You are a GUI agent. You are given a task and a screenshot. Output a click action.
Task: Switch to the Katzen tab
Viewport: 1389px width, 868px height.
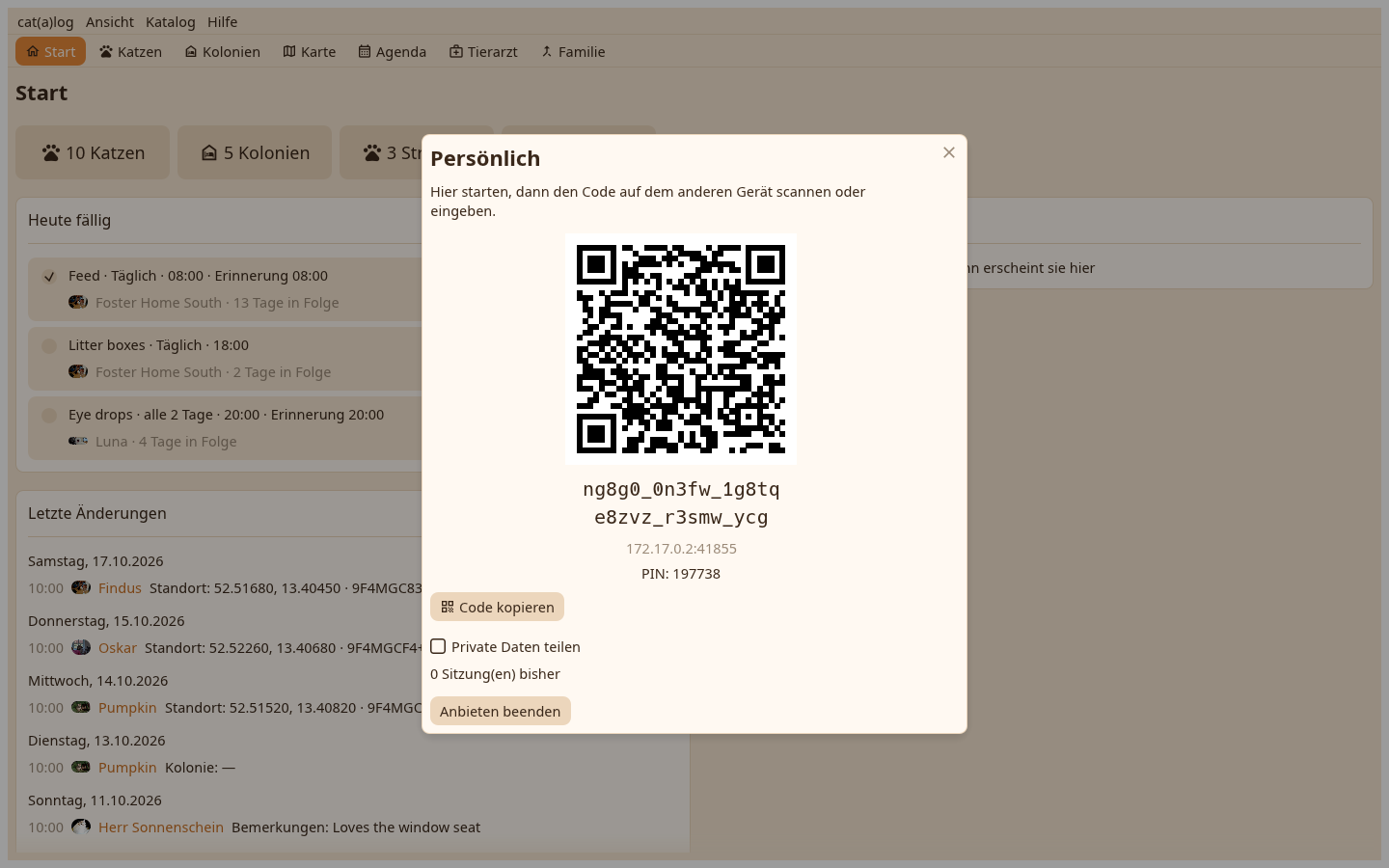[x=130, y=51]
